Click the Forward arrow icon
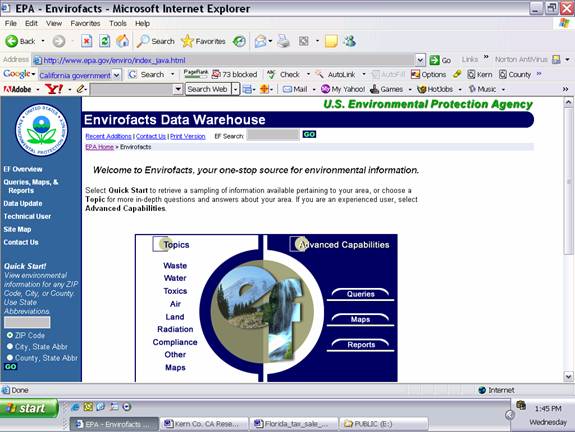This screenshot has height=432, width=575. coord(59,41)
